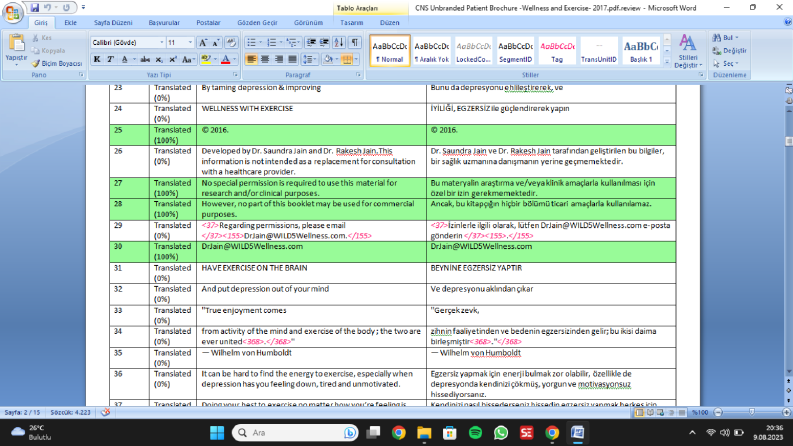Apply superscript formatting

pos(172,60)
